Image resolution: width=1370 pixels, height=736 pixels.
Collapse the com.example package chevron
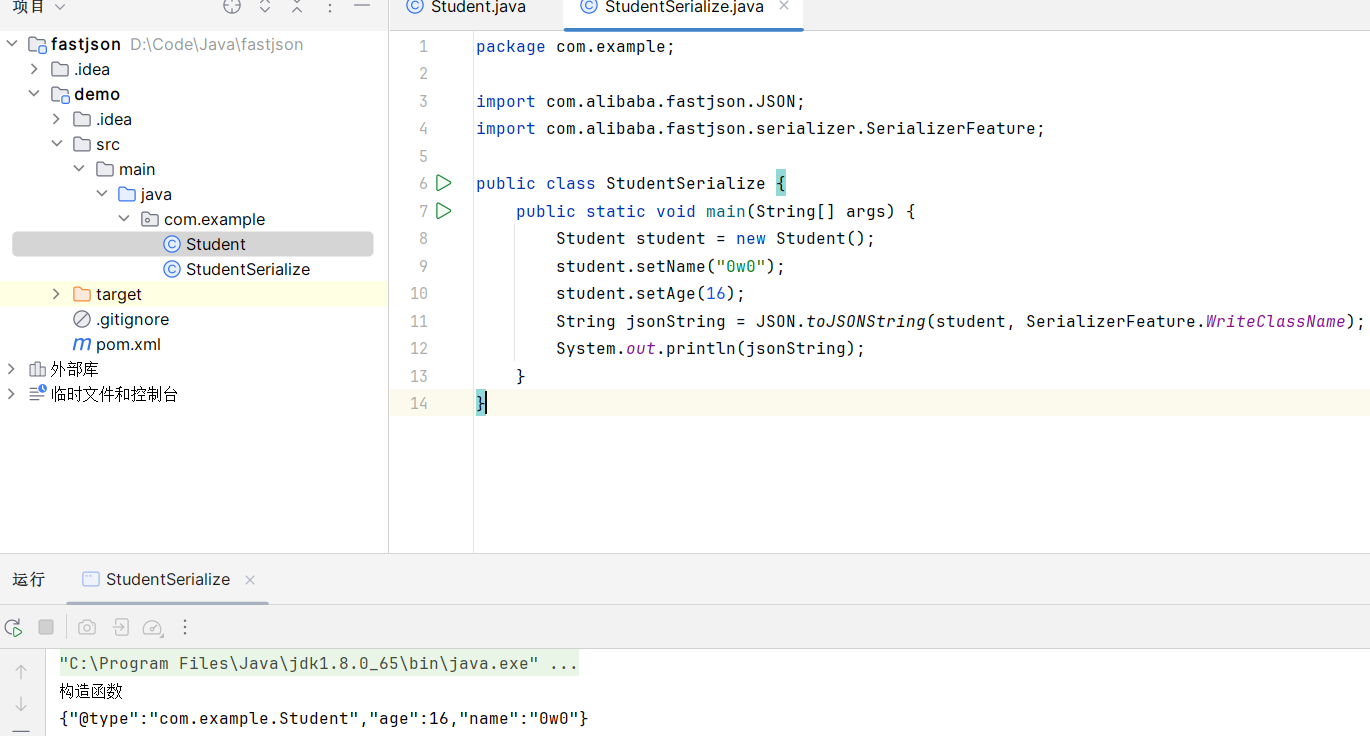coord(124,219)
